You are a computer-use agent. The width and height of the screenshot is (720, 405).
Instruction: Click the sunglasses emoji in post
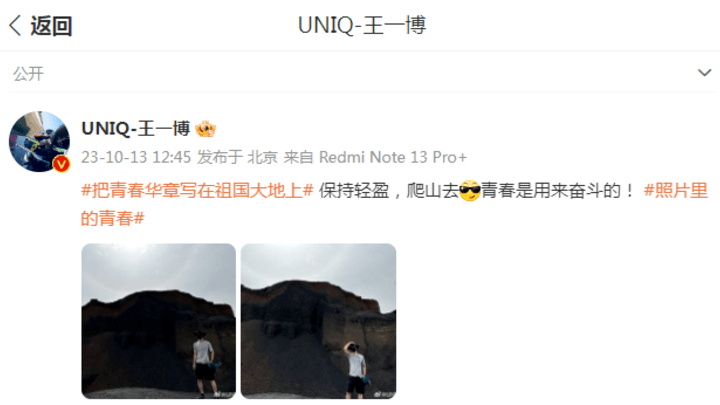pyautogui.click(x=470, y=190)
